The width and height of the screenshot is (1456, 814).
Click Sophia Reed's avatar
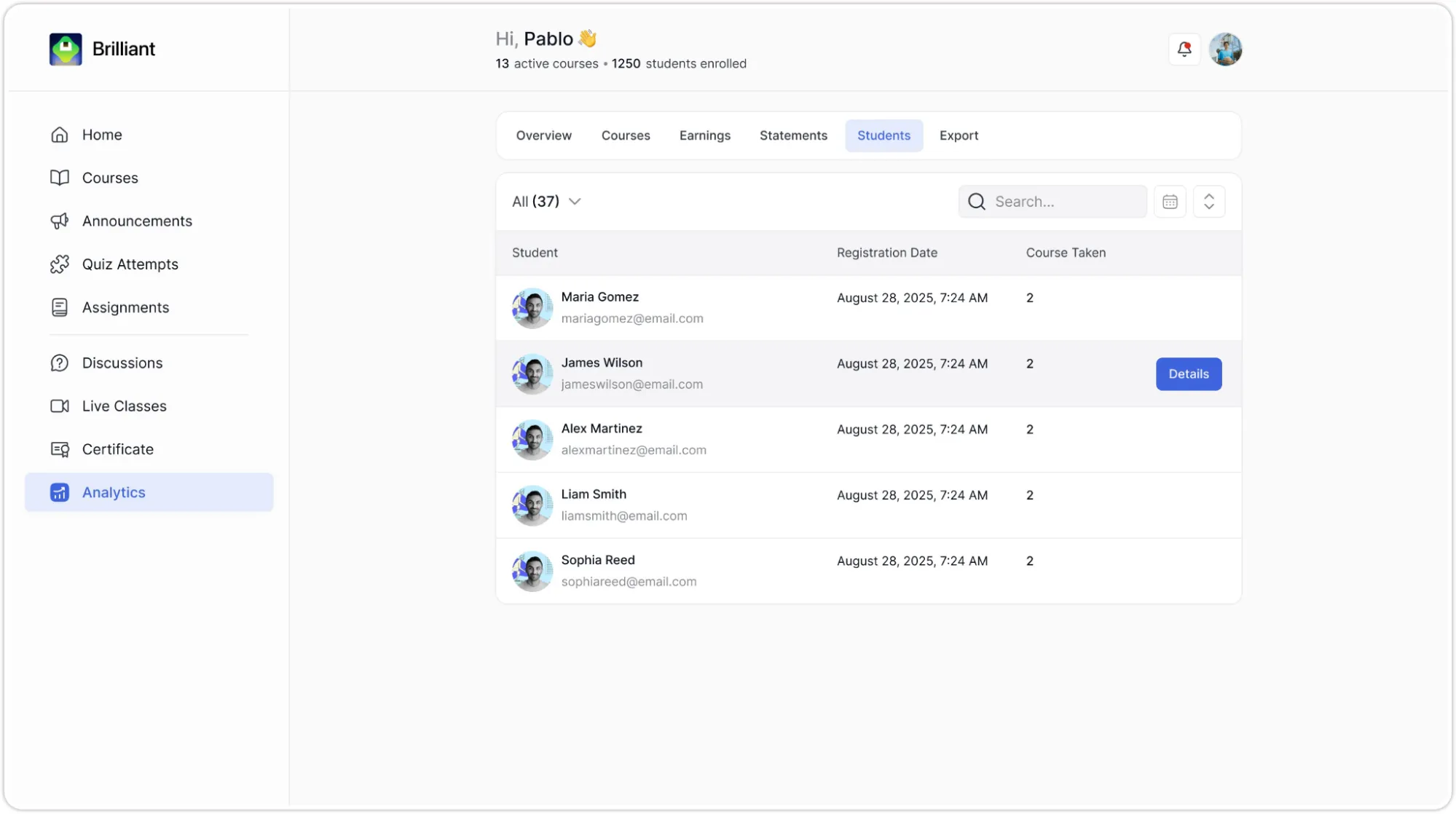pos(532,572)
